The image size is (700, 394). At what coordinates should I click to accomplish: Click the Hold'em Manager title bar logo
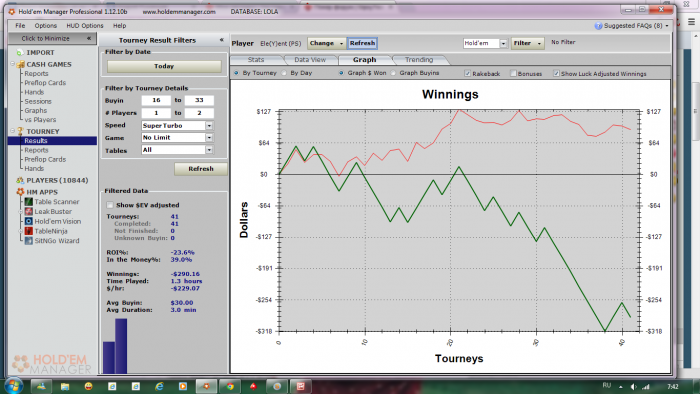click(x=12, y=12)
